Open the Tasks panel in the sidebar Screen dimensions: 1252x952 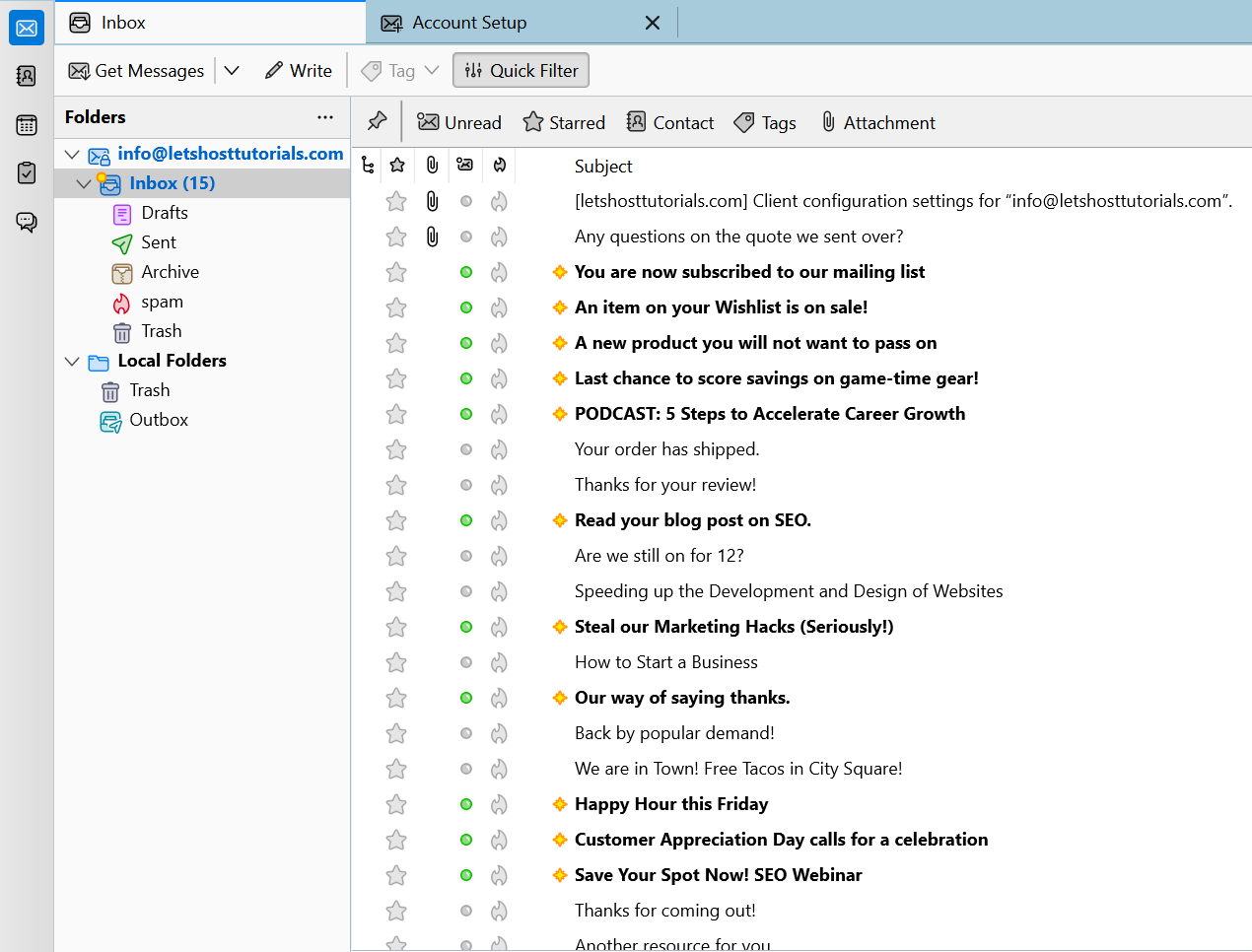[26, 171]
